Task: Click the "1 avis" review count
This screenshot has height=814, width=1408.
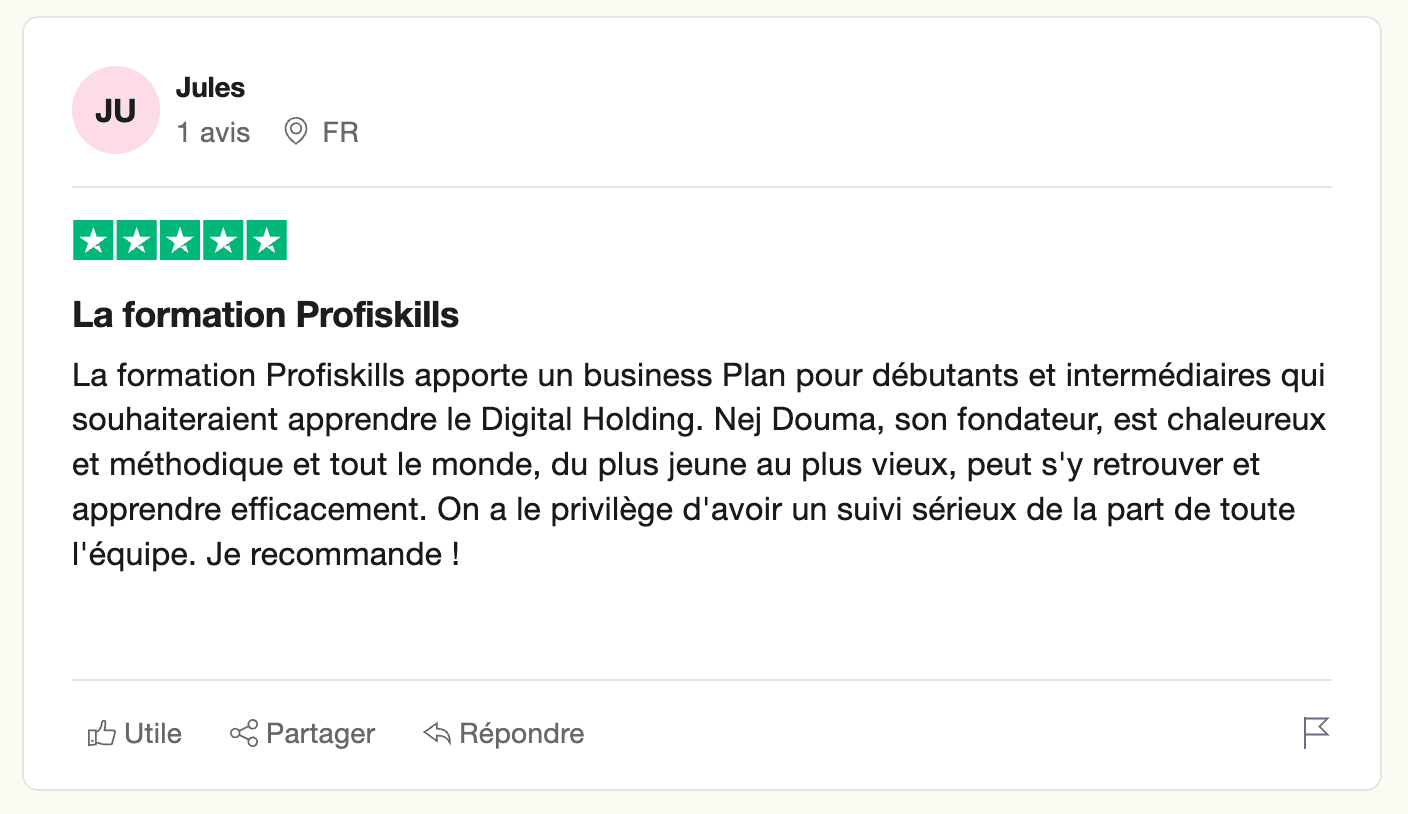Action: 213,132
